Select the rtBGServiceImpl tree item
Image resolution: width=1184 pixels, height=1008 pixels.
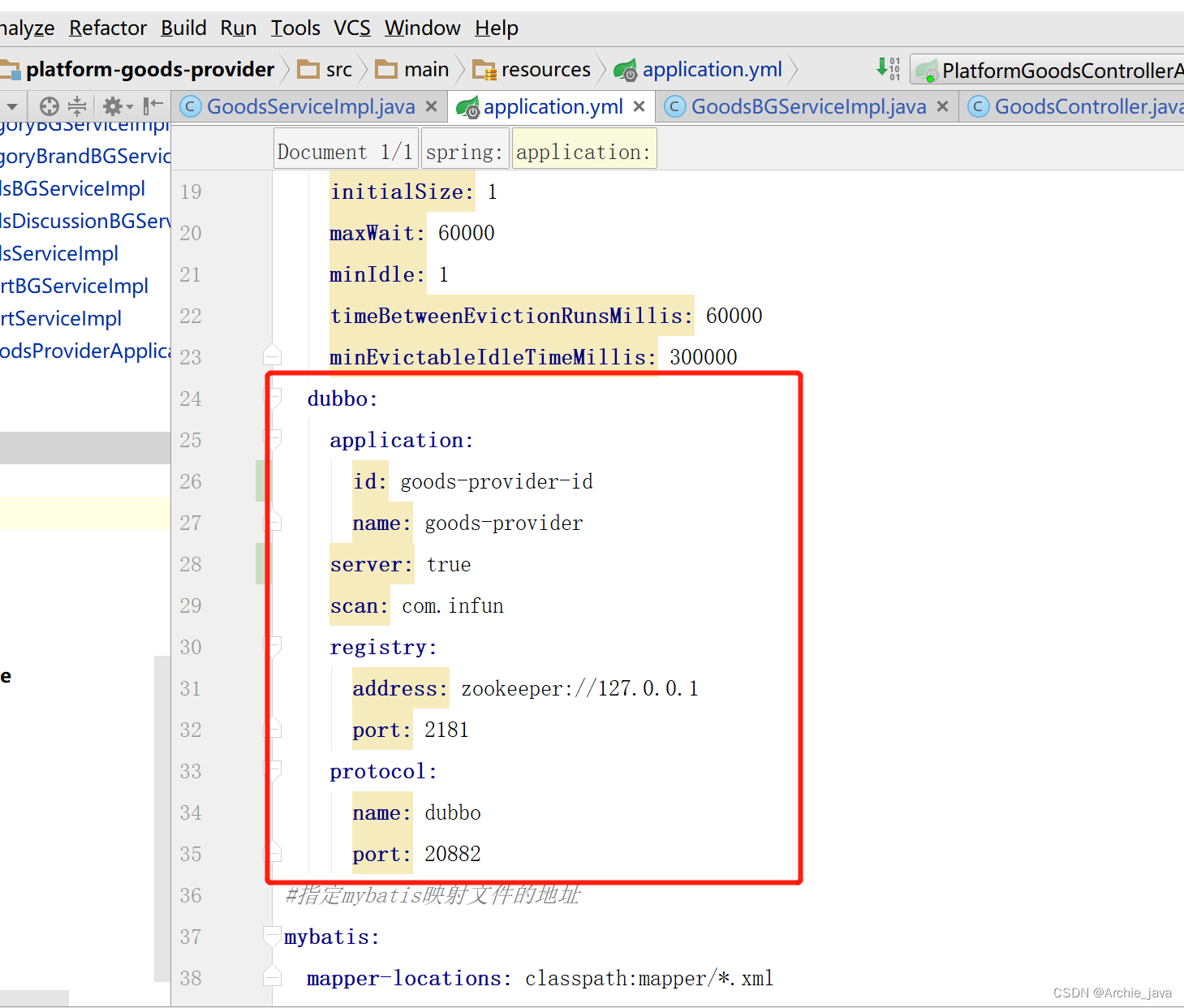coord(75,286)
